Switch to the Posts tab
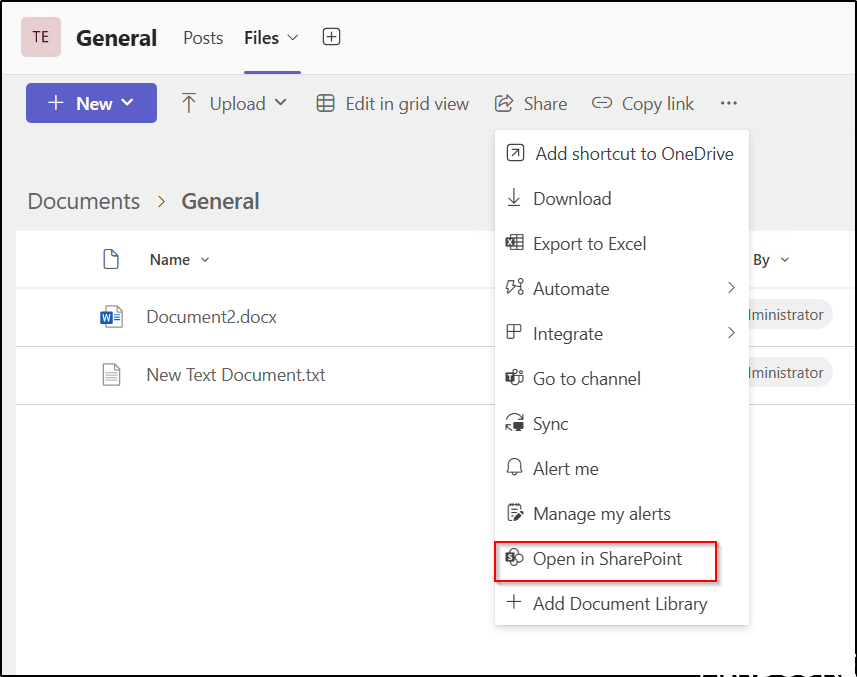This screenshot has height=677, width=857. tap(203, 38)
